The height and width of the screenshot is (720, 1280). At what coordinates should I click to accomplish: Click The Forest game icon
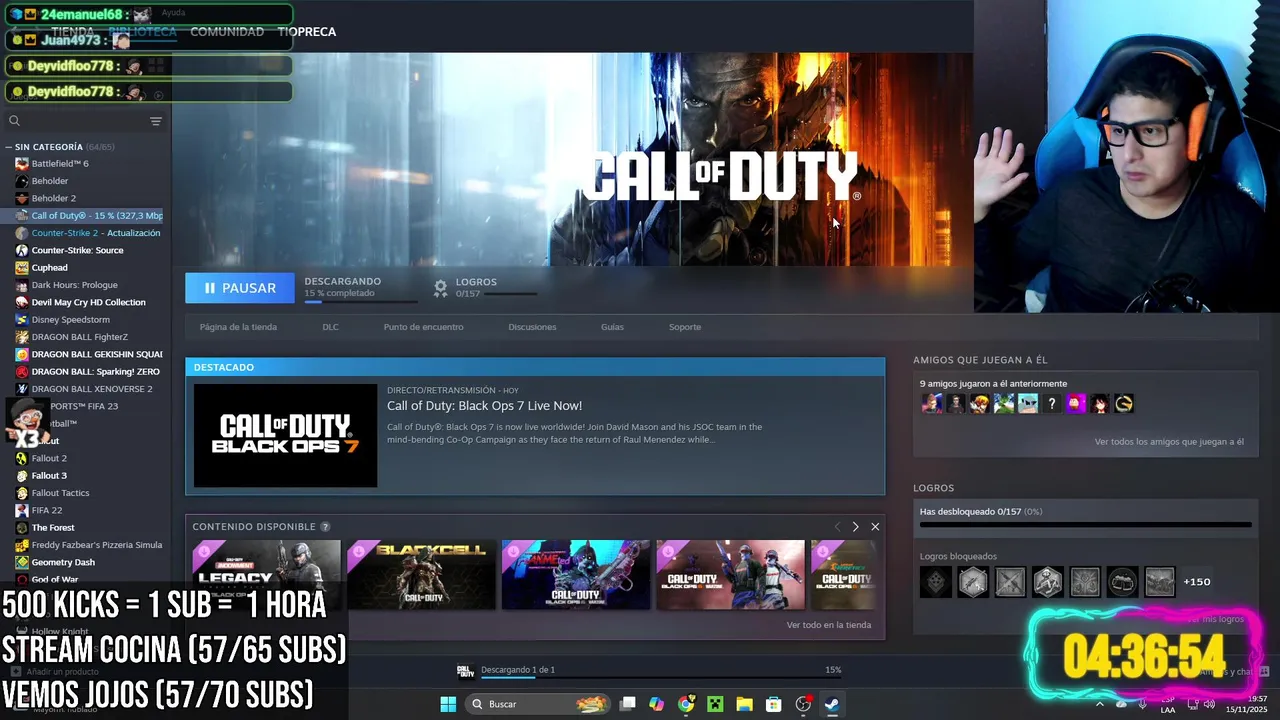(x=22, y=527)
